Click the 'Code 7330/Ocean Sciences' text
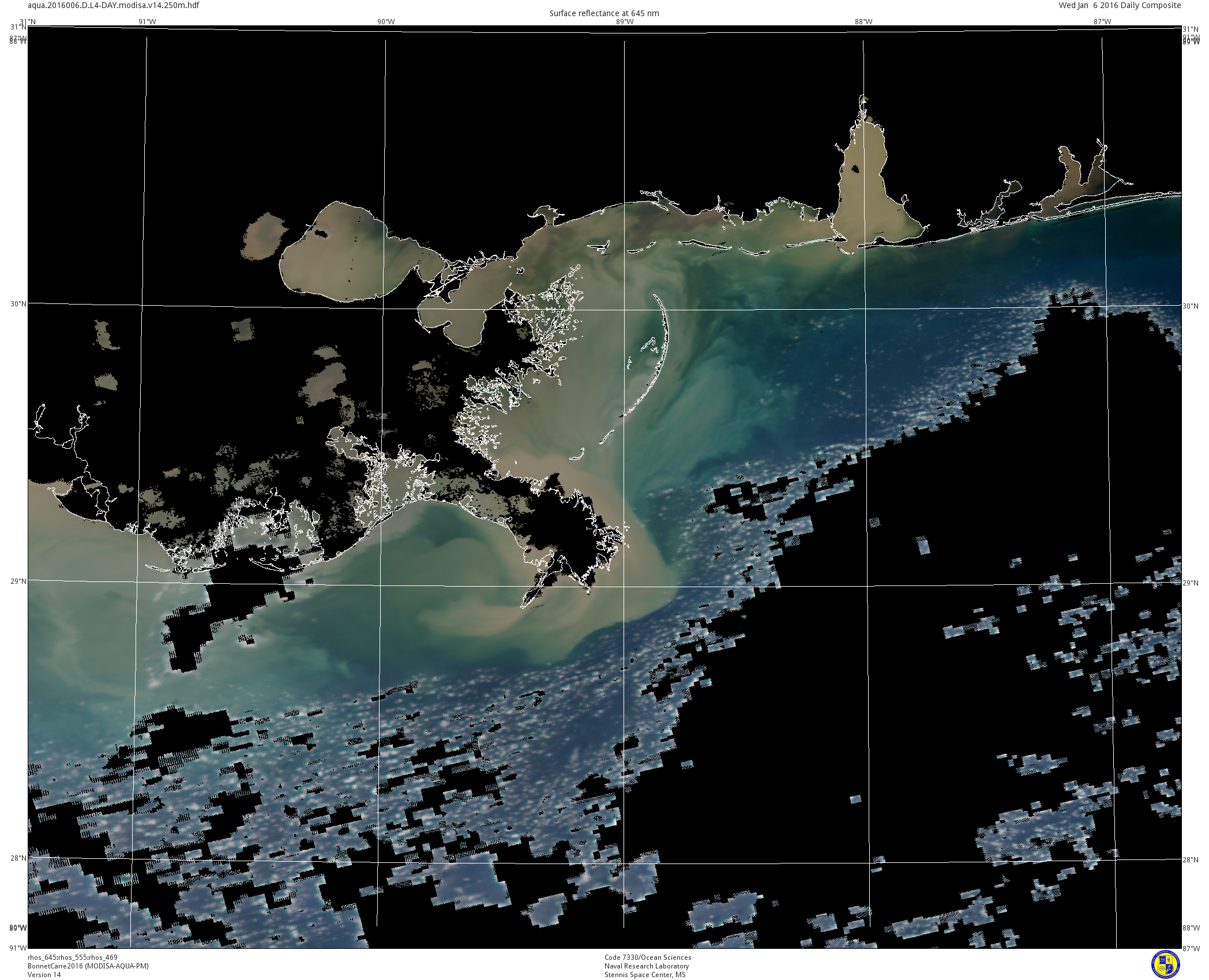The width and height of the screenshot is (1209, 980). point(648,958)
